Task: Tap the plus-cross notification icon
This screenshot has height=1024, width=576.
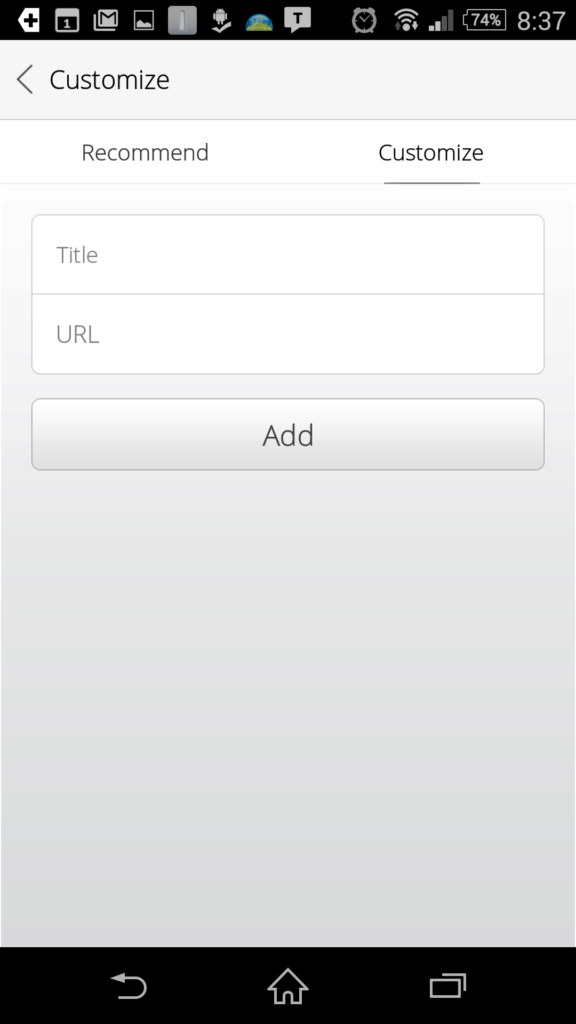Action: coord(28,20)
